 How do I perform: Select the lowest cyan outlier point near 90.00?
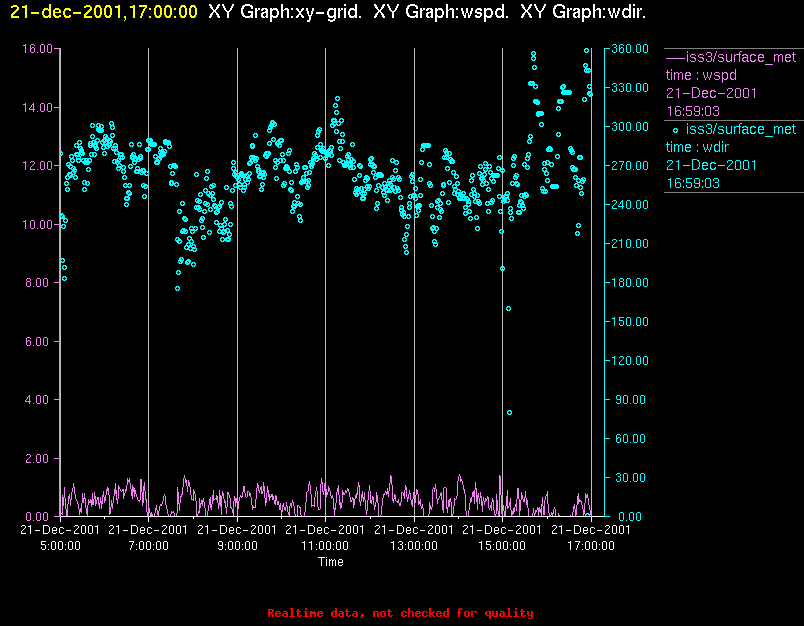[509, 412]
